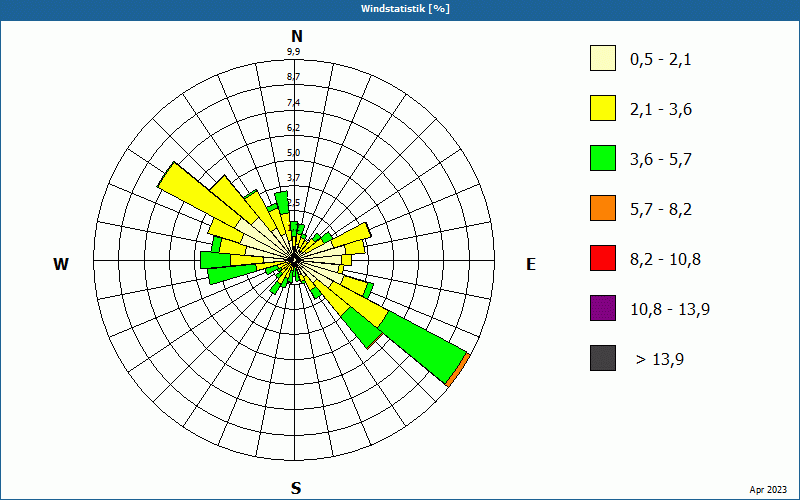Click the '8,7' ring scale value

click(293, 77)
